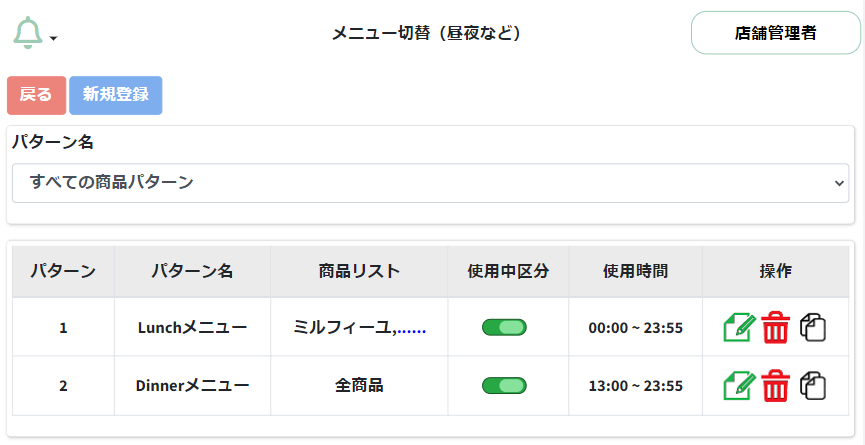Delete the Lunchメニュー pattern

(x=775, y=327)
